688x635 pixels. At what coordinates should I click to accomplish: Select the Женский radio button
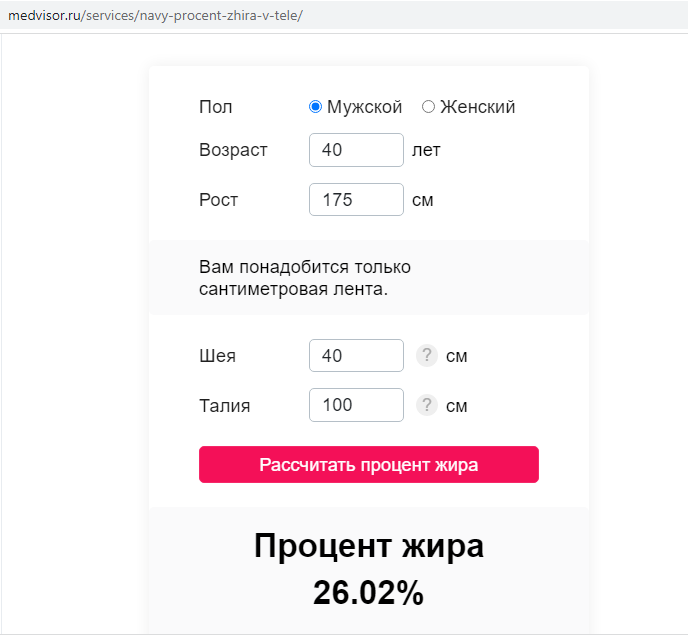click(428, 107)
